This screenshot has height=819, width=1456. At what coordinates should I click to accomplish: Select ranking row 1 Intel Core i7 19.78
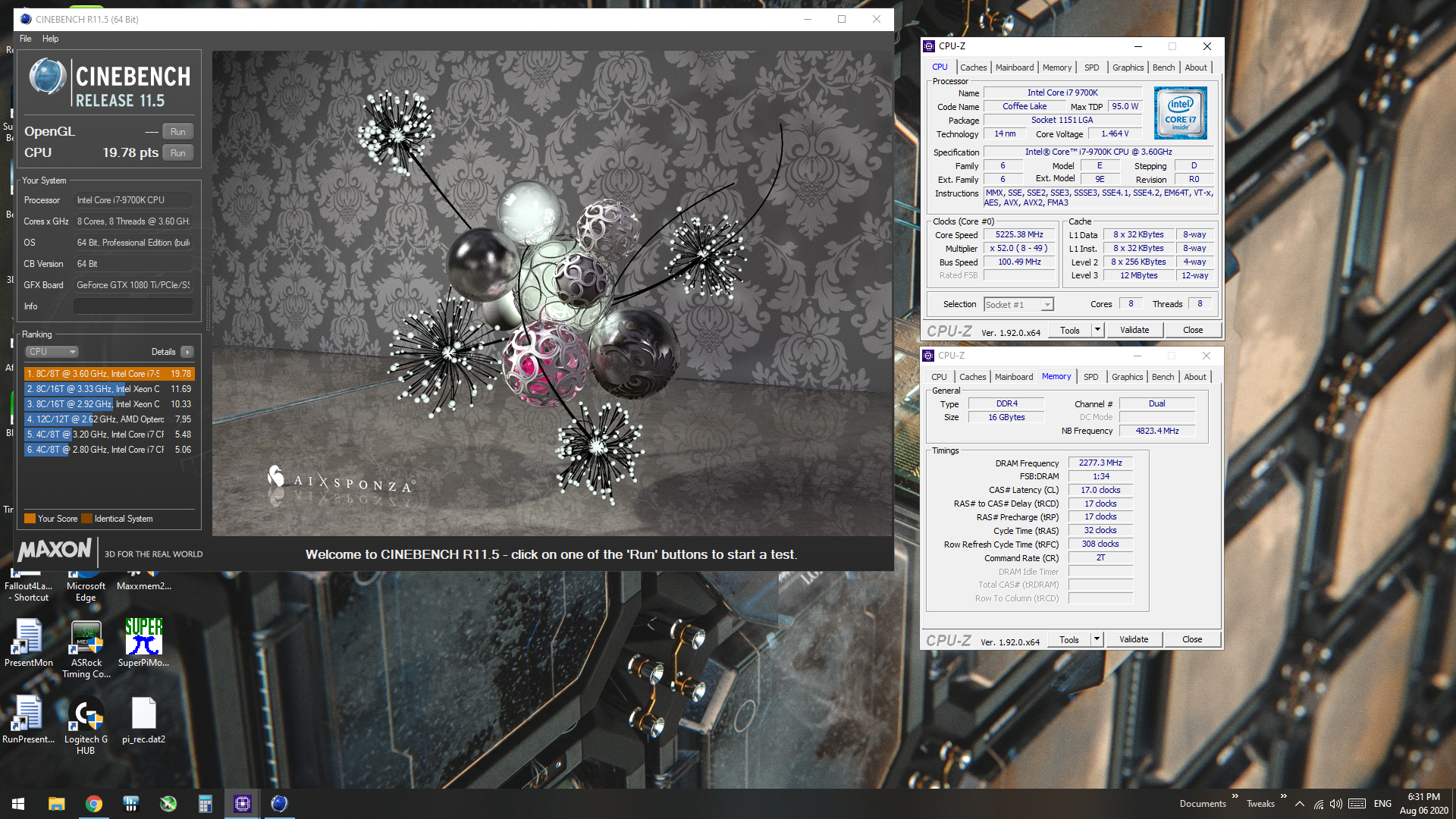point(110,374)
